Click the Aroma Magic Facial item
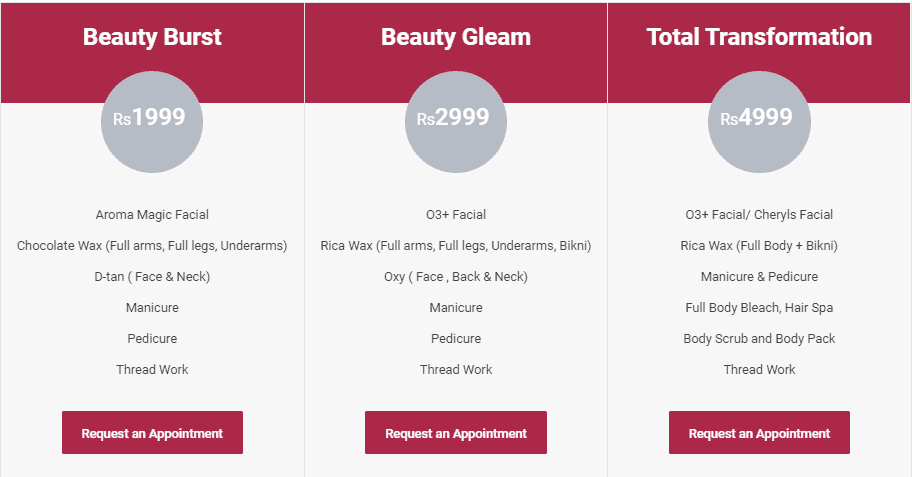This screenshot has height=477, width=912. (152, 215)
